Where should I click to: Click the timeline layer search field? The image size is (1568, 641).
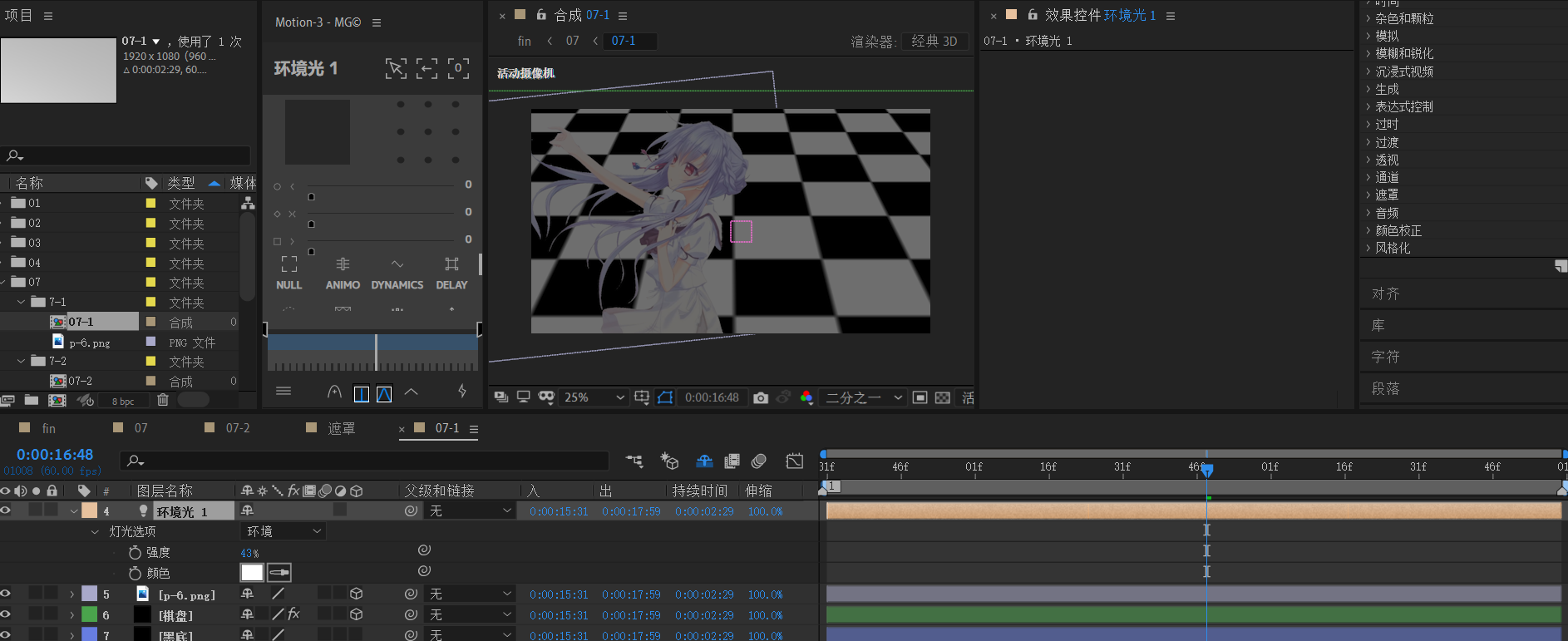click(365, 461)
